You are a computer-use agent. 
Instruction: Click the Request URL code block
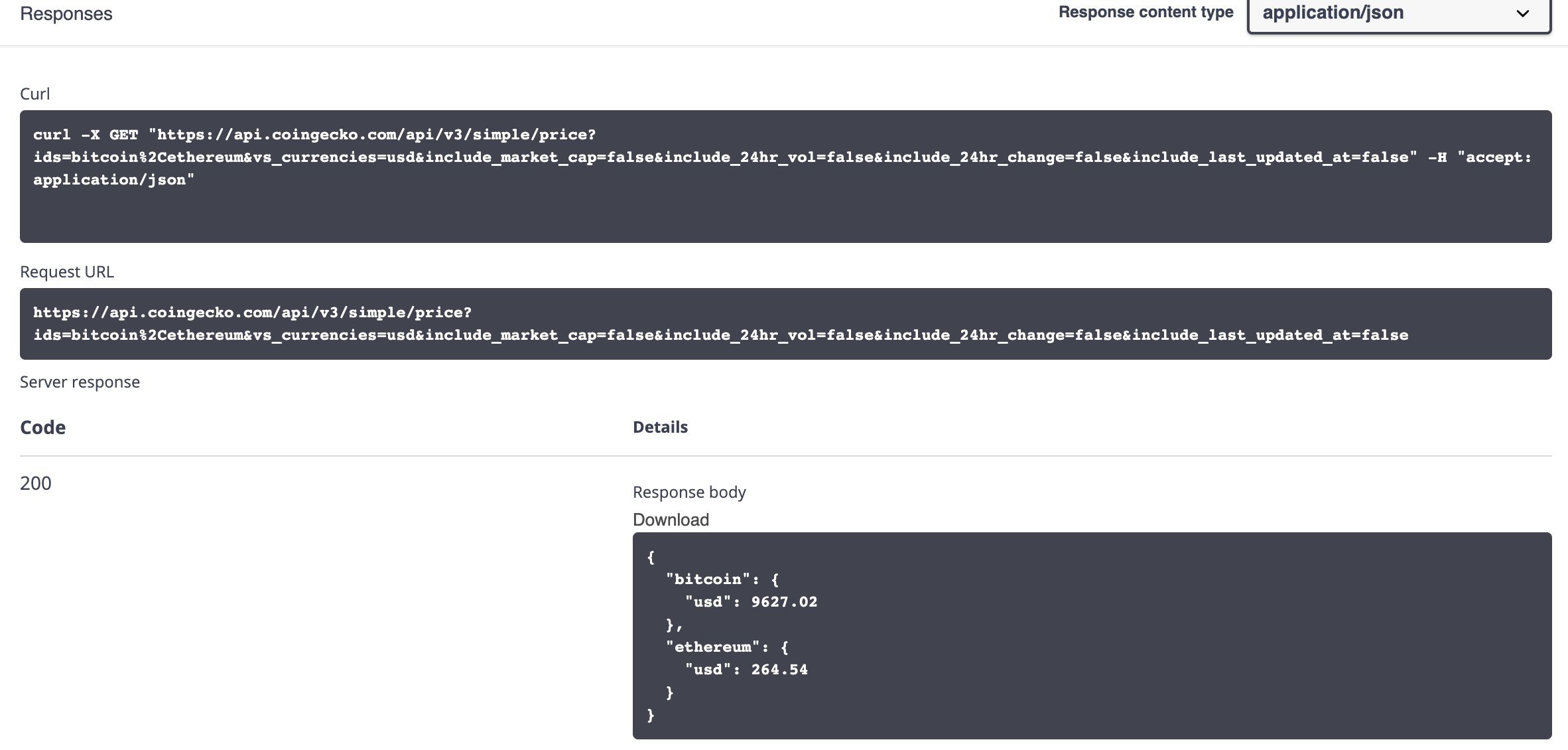pyautogui.click(x=783, y=323)
